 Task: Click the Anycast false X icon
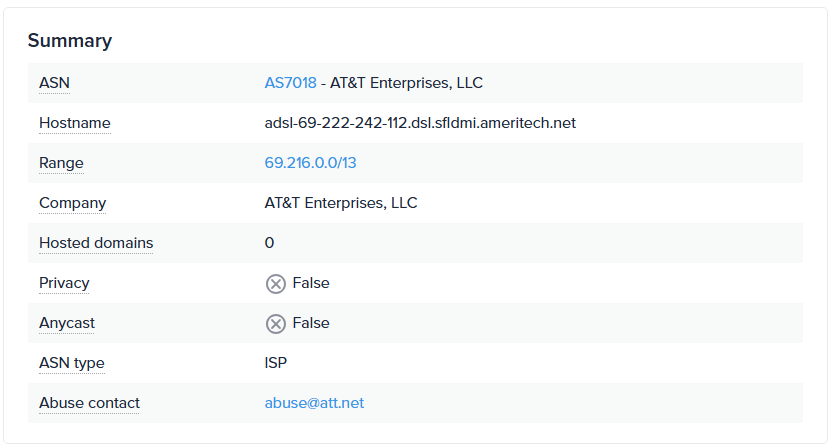(x=275, y=324)
